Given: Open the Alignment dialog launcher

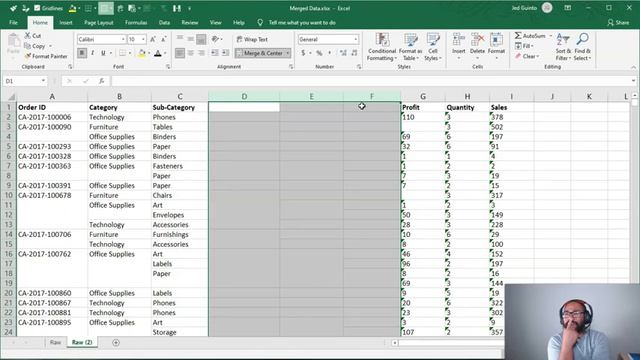Looking at the screenshot, I should coord(291,67).
